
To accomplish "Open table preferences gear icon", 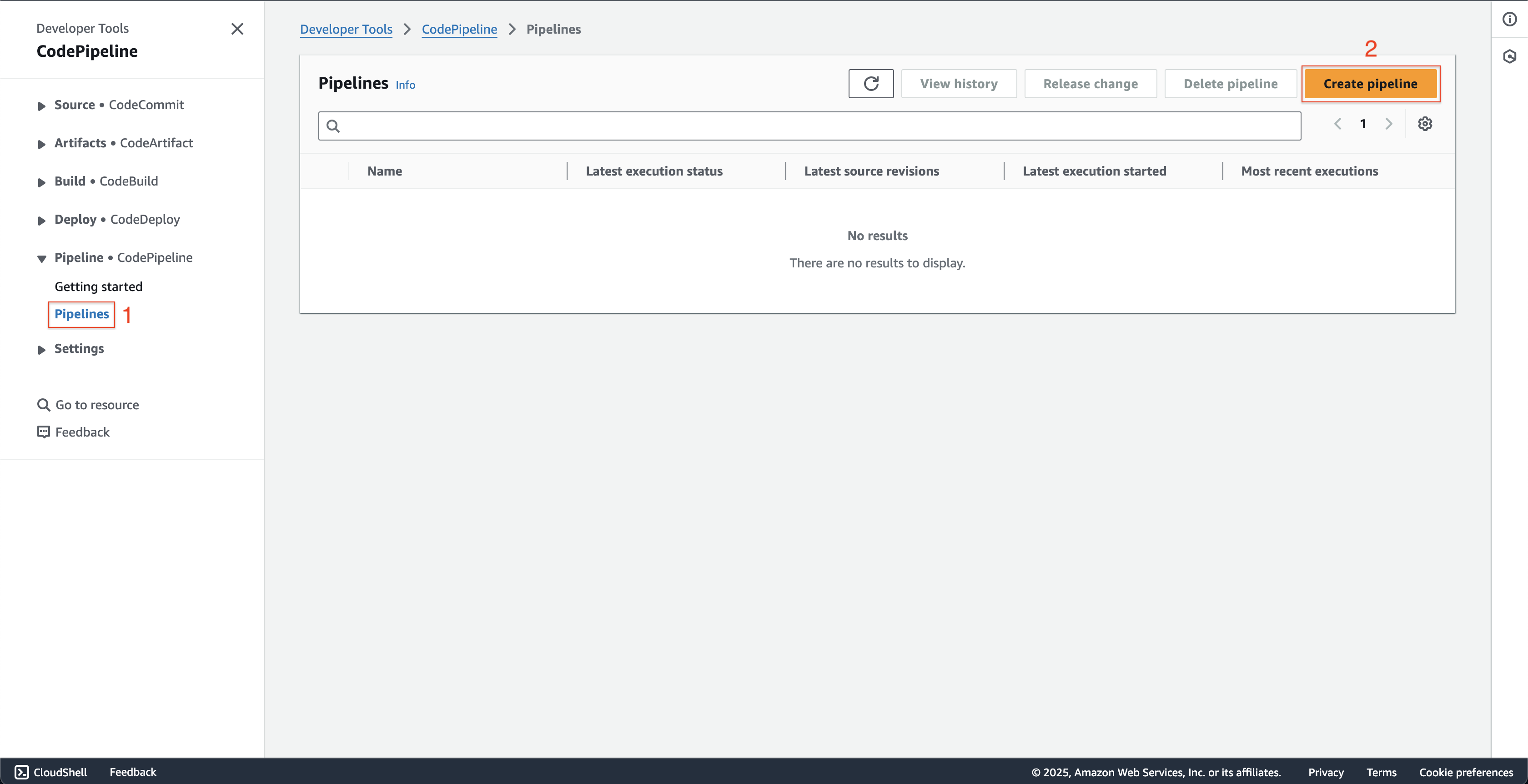I will [1425, 124].
